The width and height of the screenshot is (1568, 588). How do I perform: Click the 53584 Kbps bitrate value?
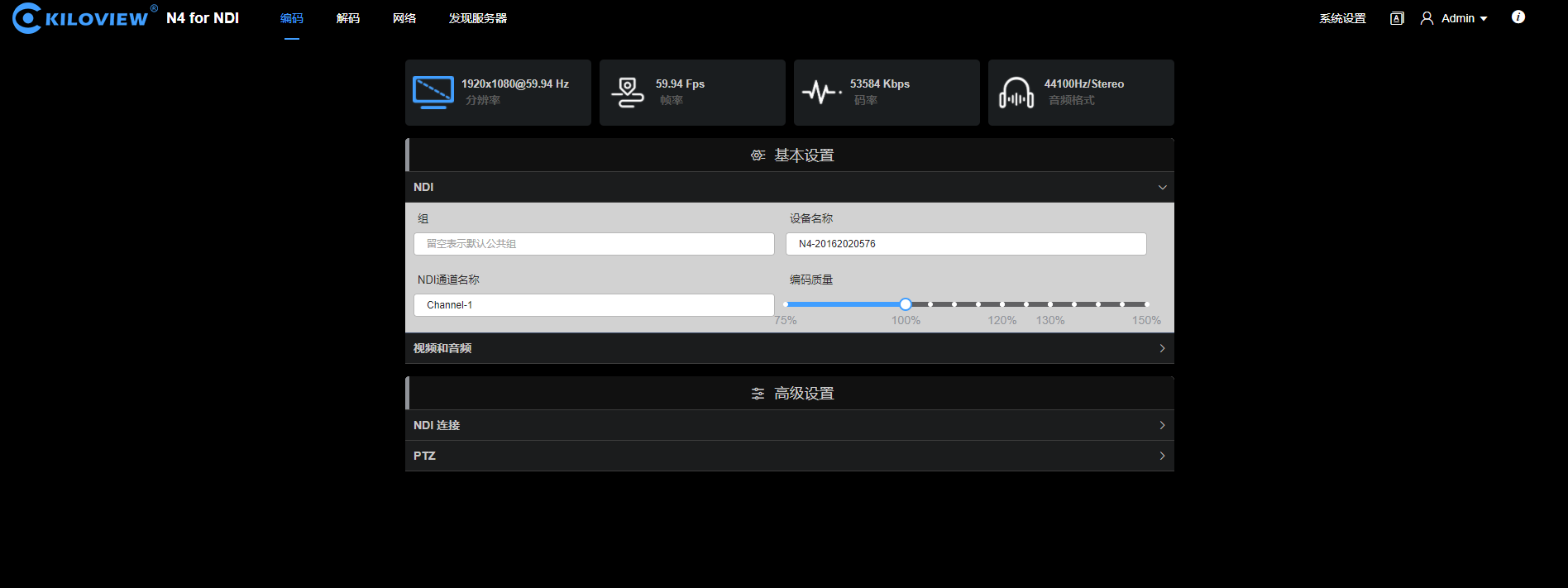point(880,84)
